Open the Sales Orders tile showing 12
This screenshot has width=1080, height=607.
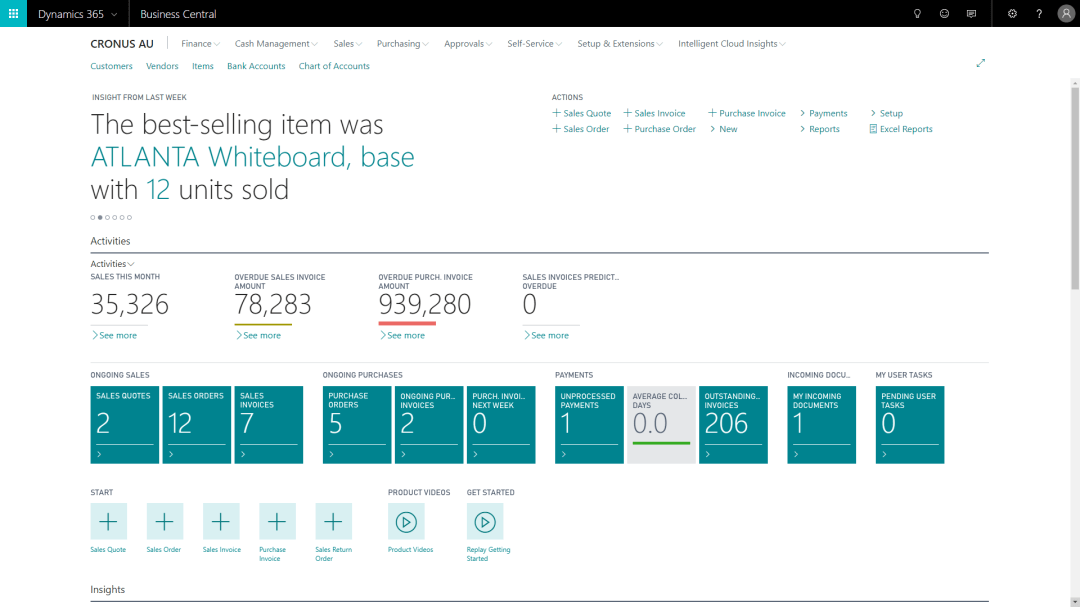(x=196, y=424)
